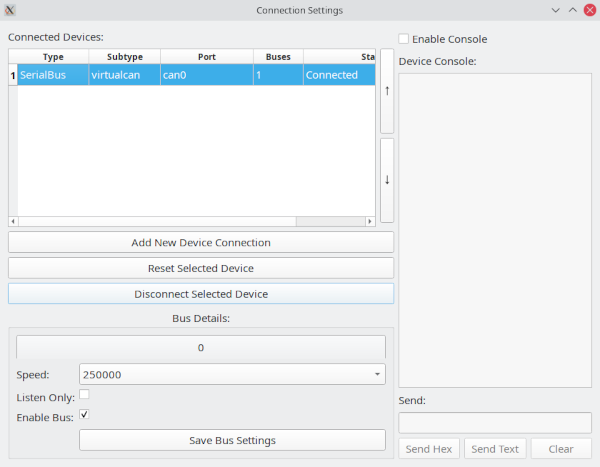
Task: Close the Connection Settings window
Action: 589,10
